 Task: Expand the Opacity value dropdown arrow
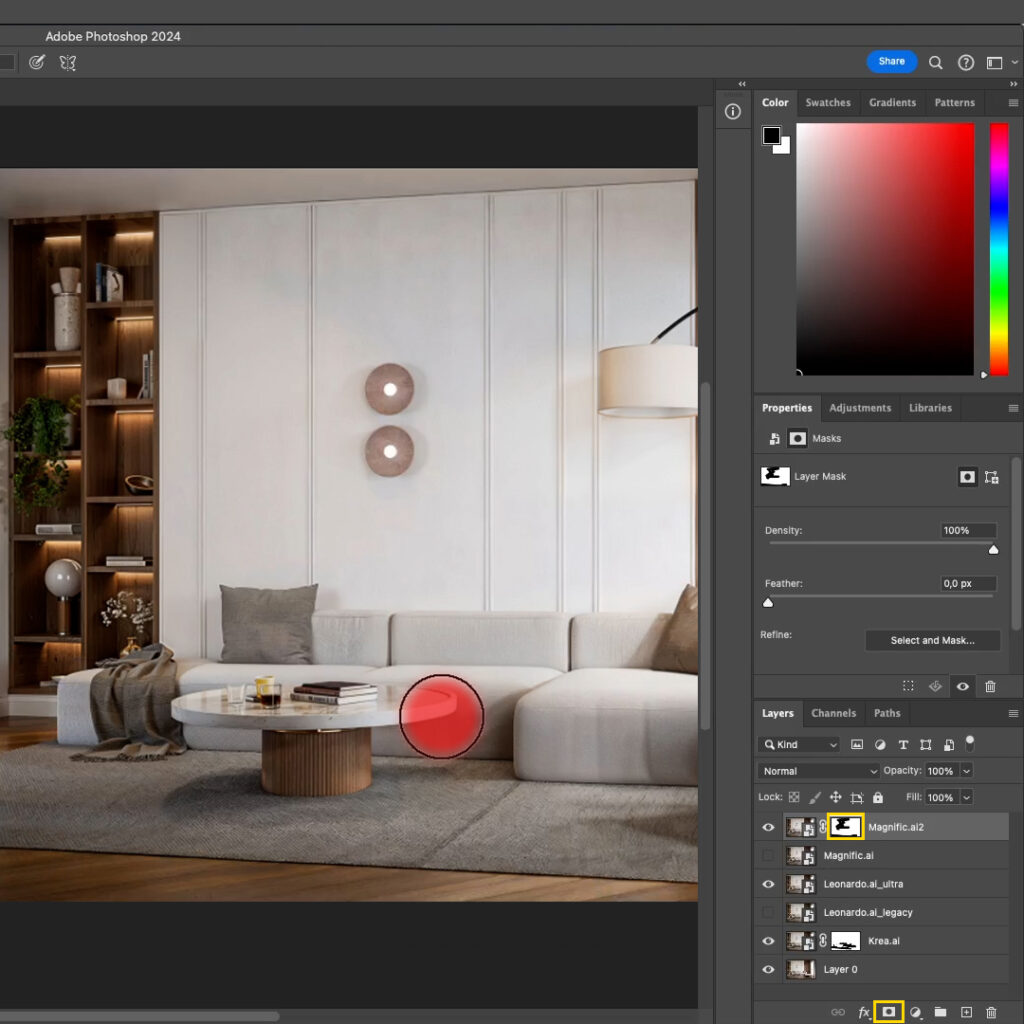coord(966,771)
